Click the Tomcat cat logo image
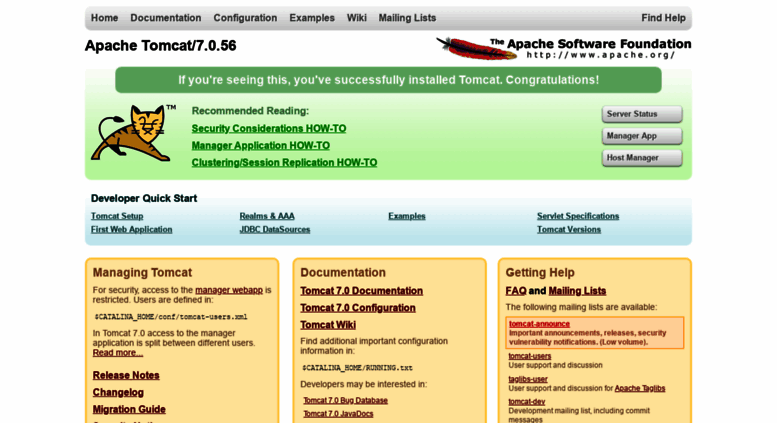This screenshot has height=423, width=777. (x=133, y=132)
